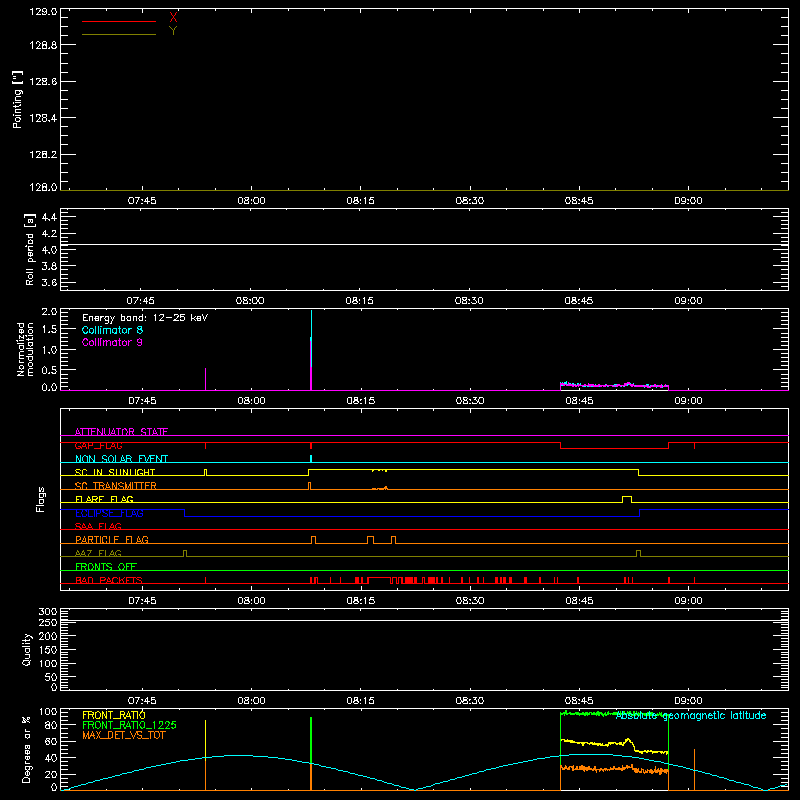Click the SC_TRANSMITTER flag label
Viewport: 800px width, 800px height.
(x=116, y=486)
